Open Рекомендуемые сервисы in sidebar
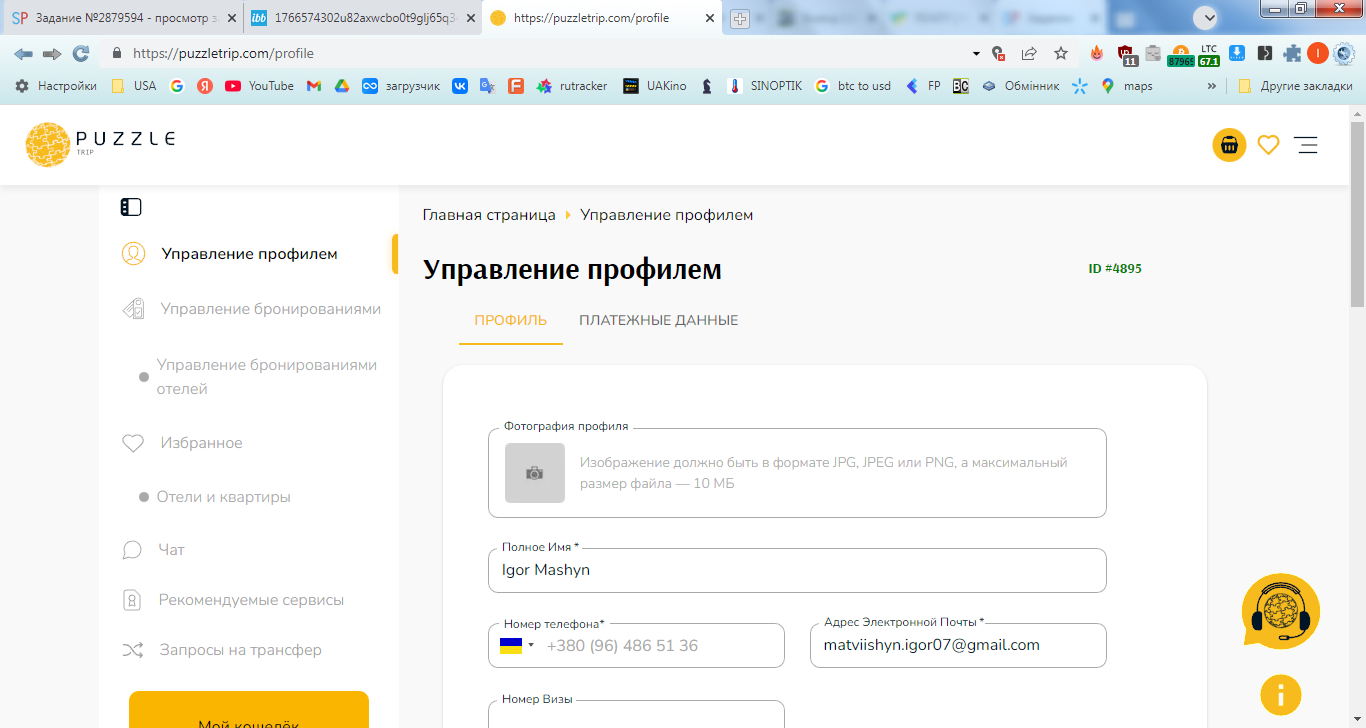 point(232,600)
